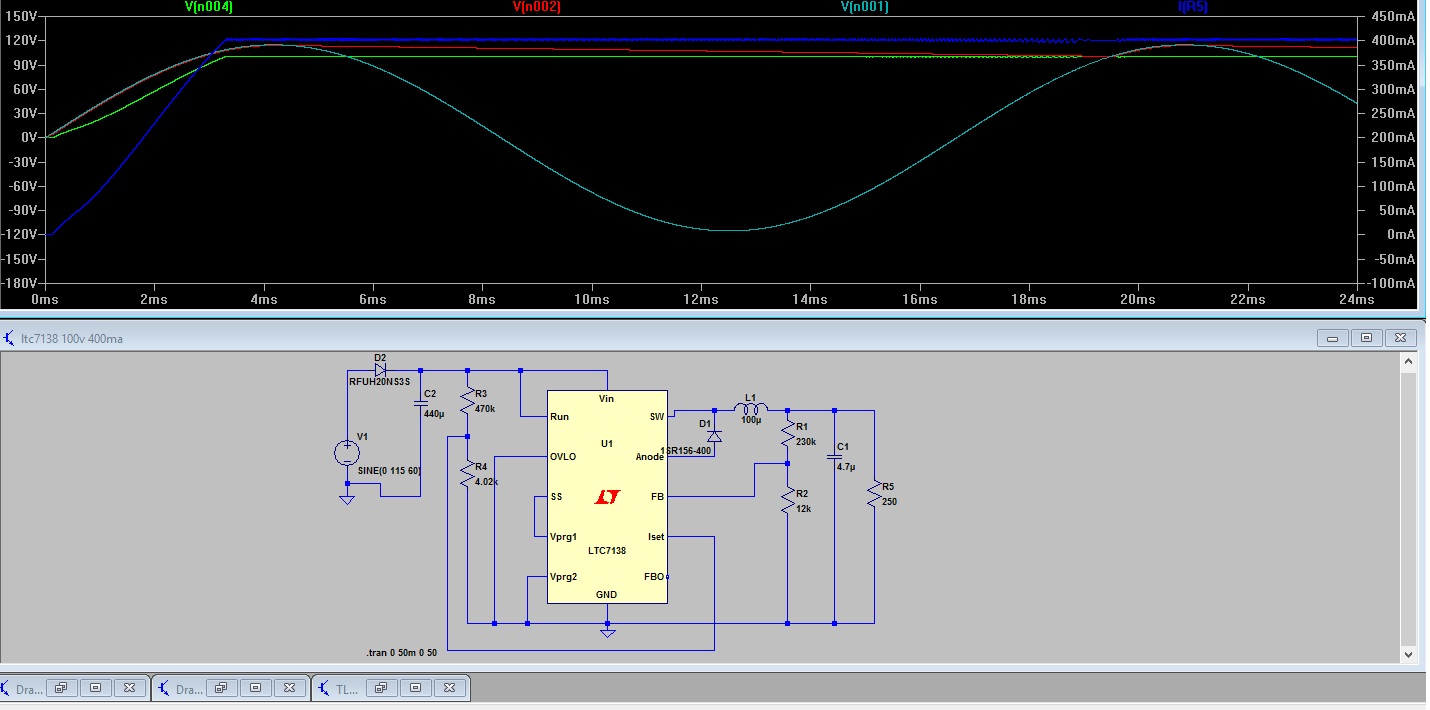Click the schematic scrollbar down arrow
The image size is (1430, 710).
click(1410, 654)
